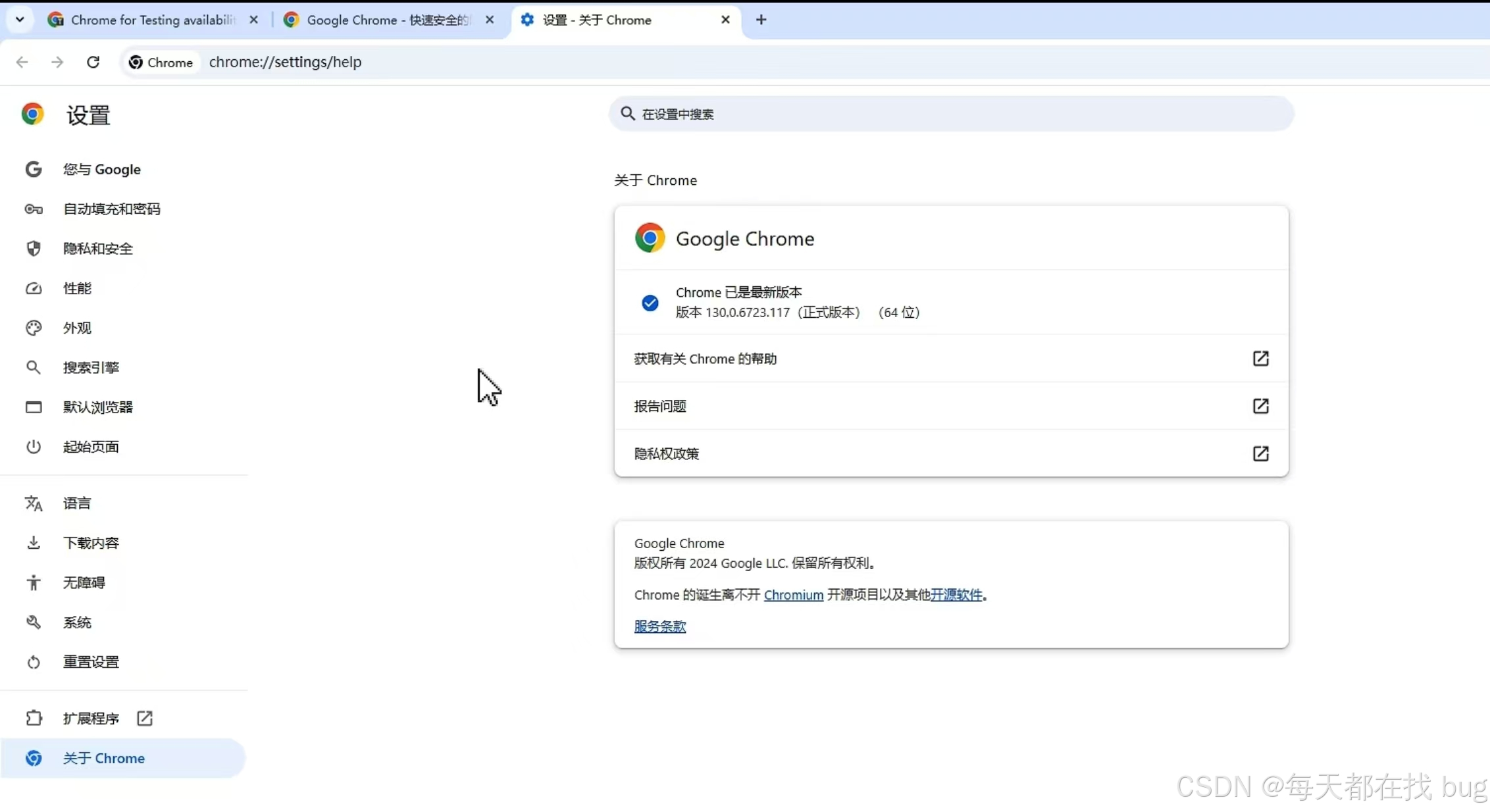Open 报告问题 row
The height and width of the screenshot is (812, 1490).
pyautogui.click(x=951, y=406)
